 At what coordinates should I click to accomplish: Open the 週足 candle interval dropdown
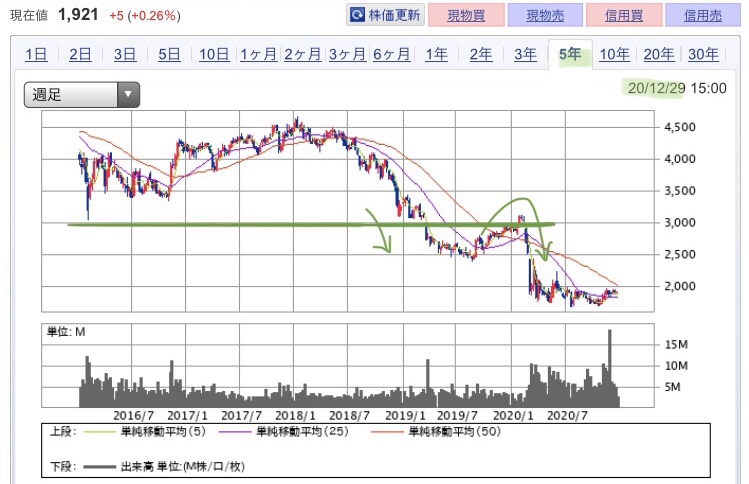pos(82,95)
